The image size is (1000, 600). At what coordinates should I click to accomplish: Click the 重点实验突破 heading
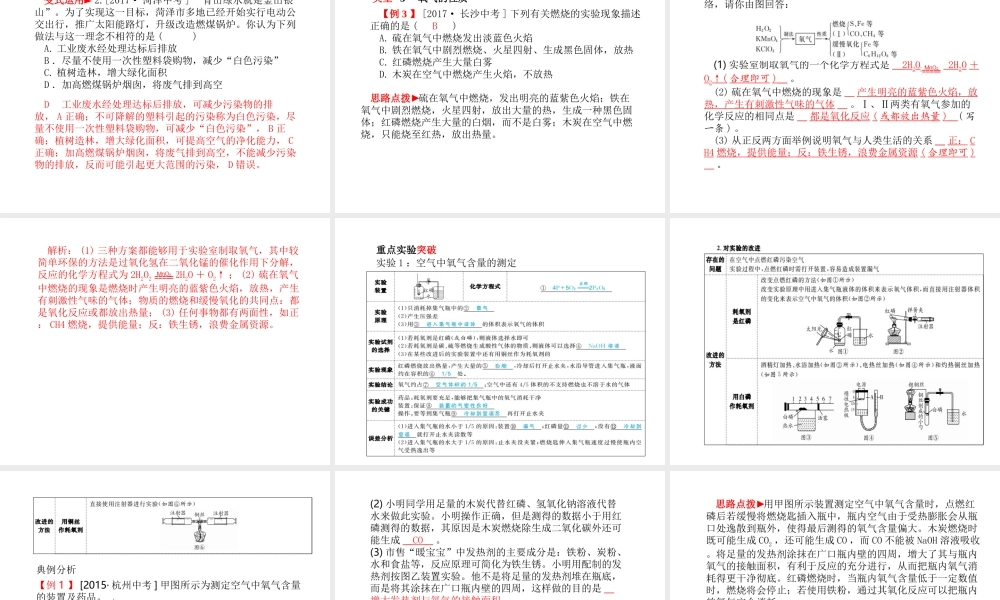[406, 250]
